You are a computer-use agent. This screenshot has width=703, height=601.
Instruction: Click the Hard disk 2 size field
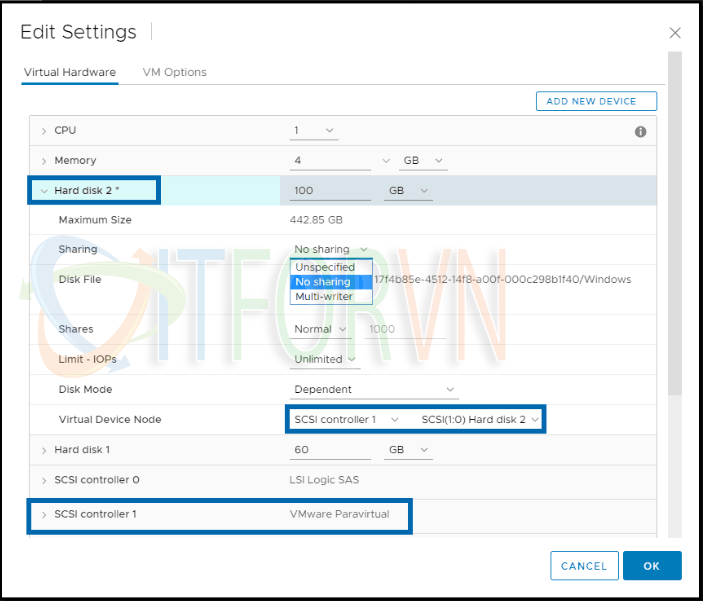[328, 191]
